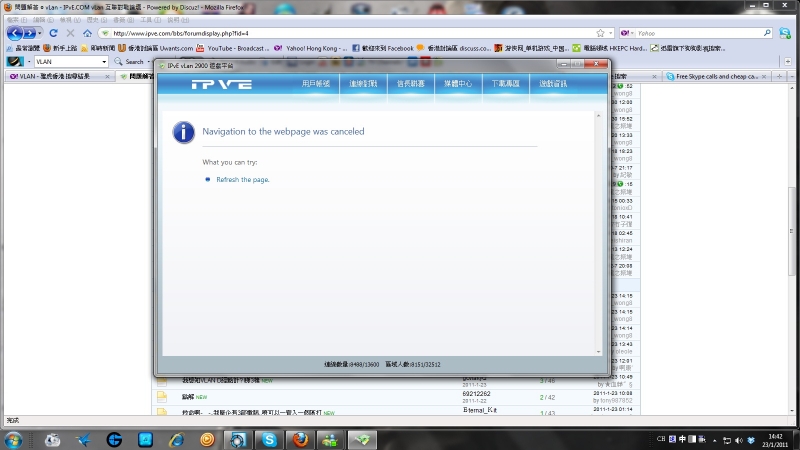Expand the VLAN toolbar search combo box
800x450 pixels.
104,62
